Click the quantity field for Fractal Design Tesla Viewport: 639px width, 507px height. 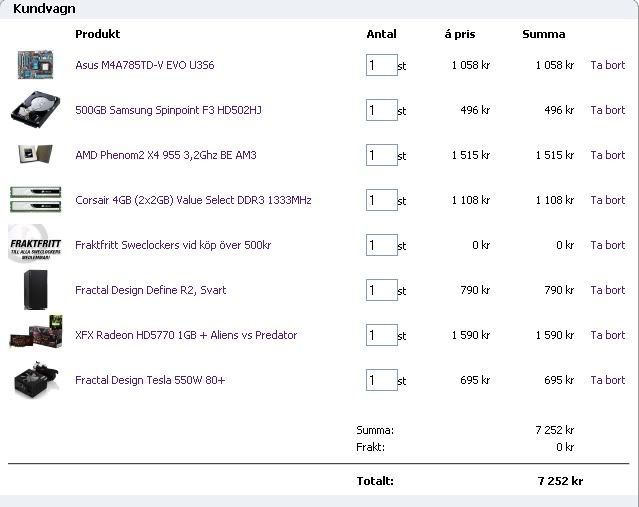[x=381, y=380]
